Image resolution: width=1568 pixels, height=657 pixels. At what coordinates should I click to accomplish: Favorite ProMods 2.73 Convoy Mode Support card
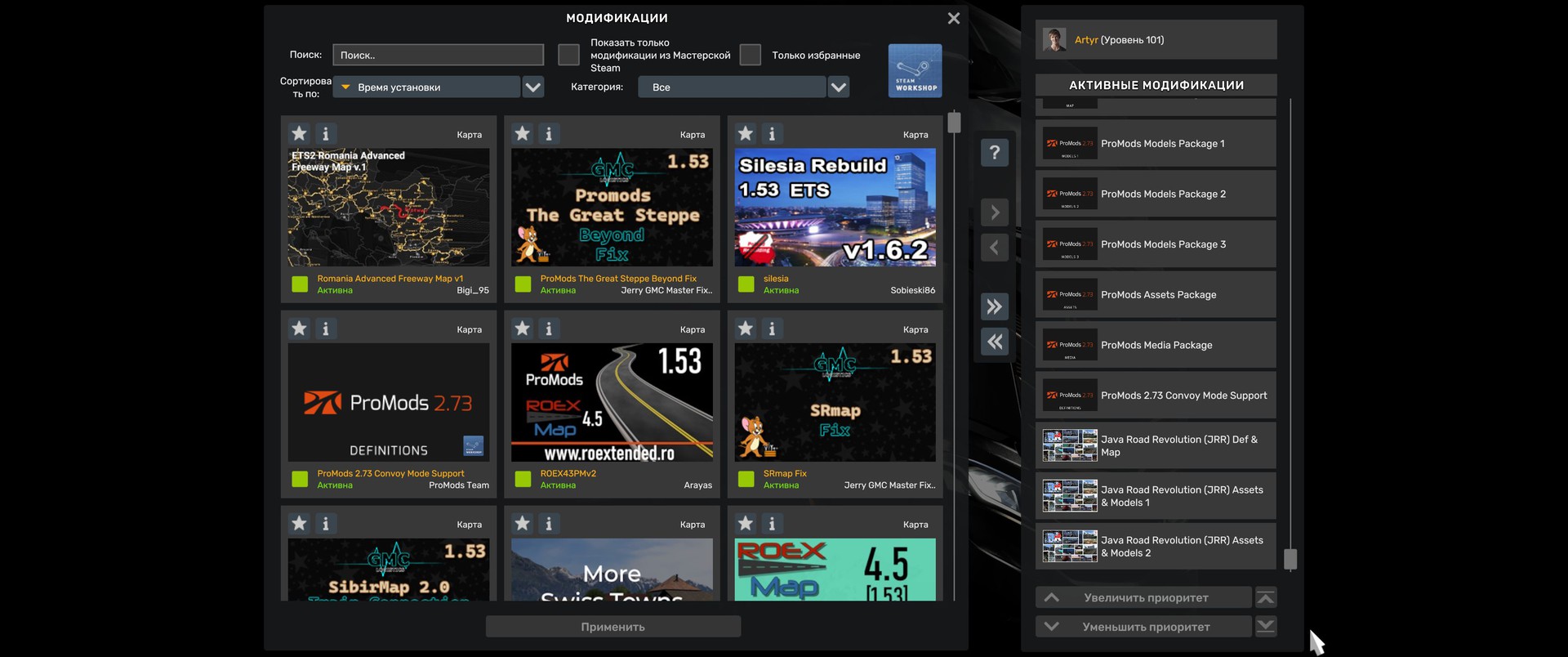click(x=300, y=328)
